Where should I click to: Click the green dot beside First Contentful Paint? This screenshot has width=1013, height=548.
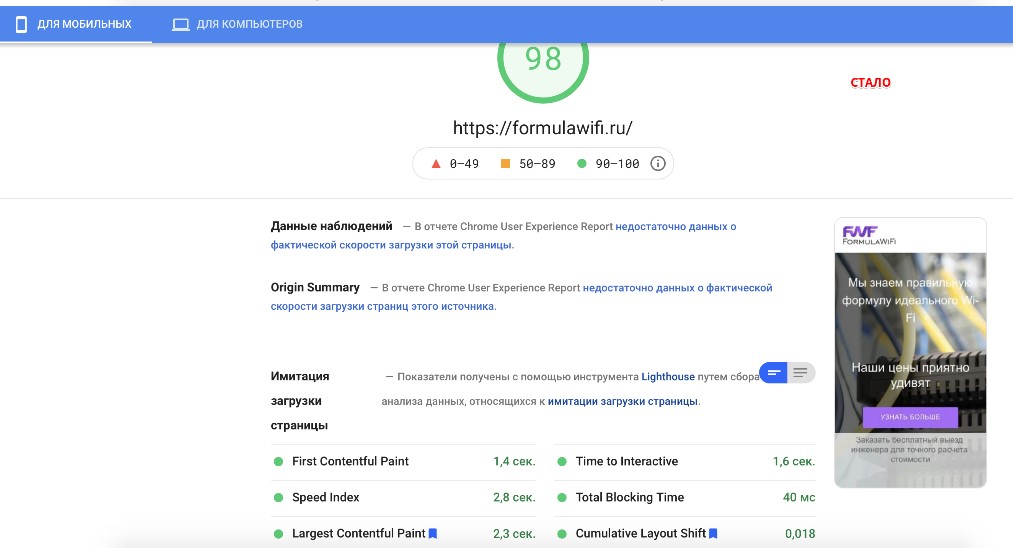click(278, 461)
